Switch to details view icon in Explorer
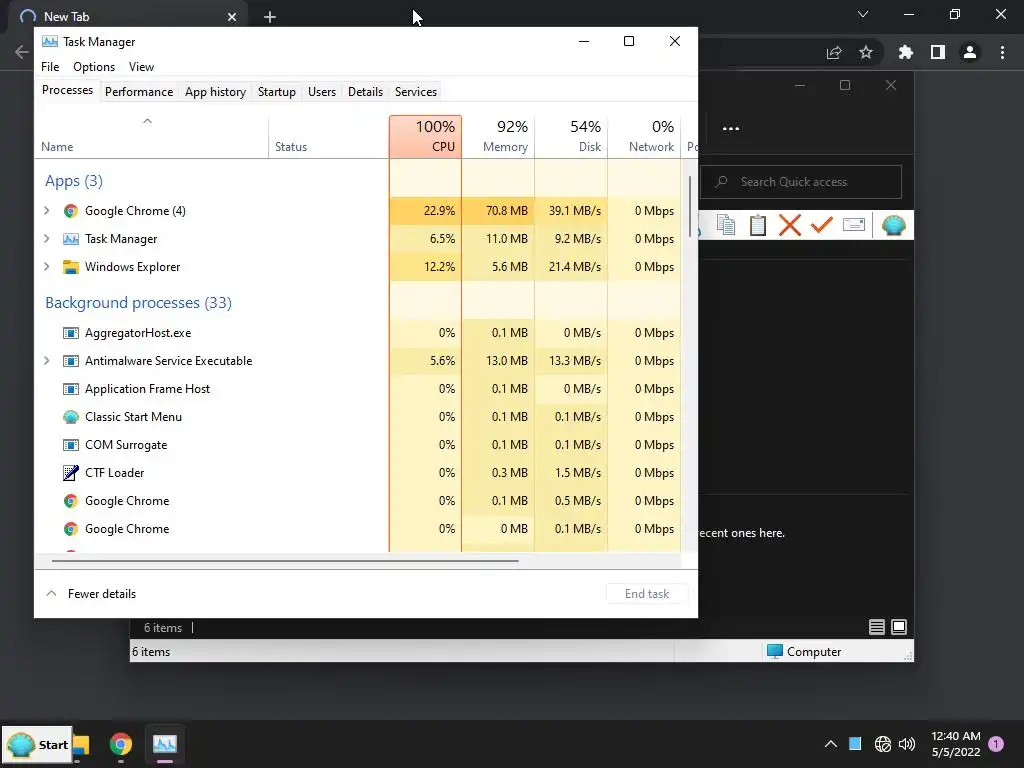The height and width of the screenshot is (768, 1024). [x=876, y=628]
